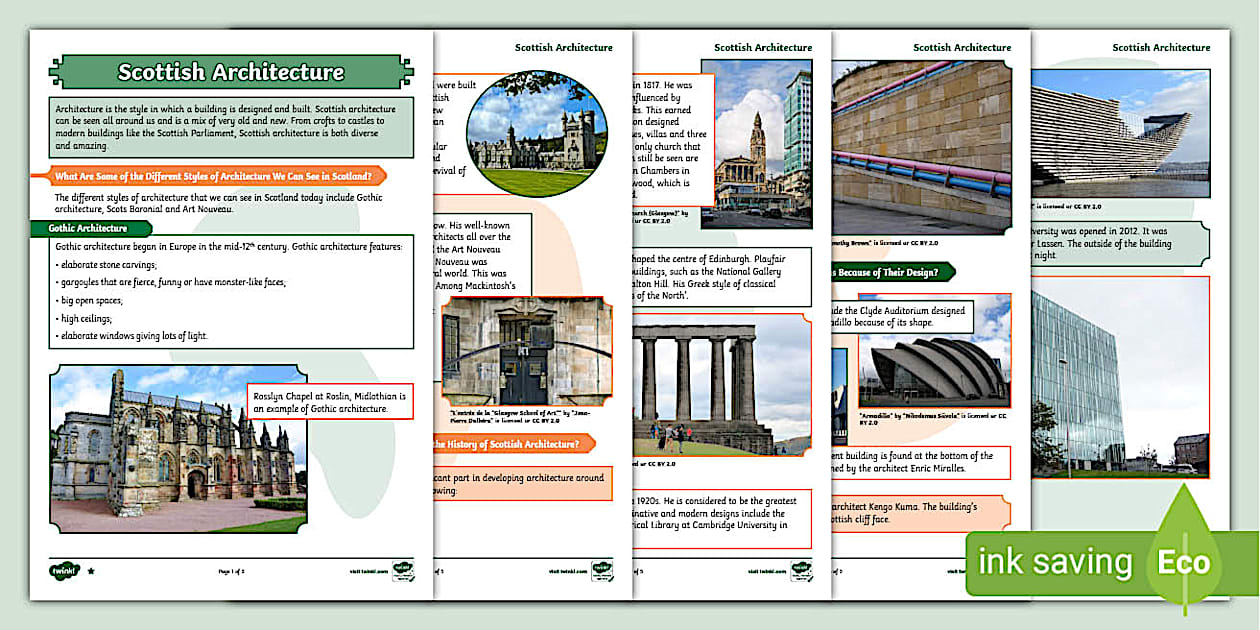1260x630 pixels.
Task: Click the star icon beside the Twinkl logo
Action: coord(92,571)
